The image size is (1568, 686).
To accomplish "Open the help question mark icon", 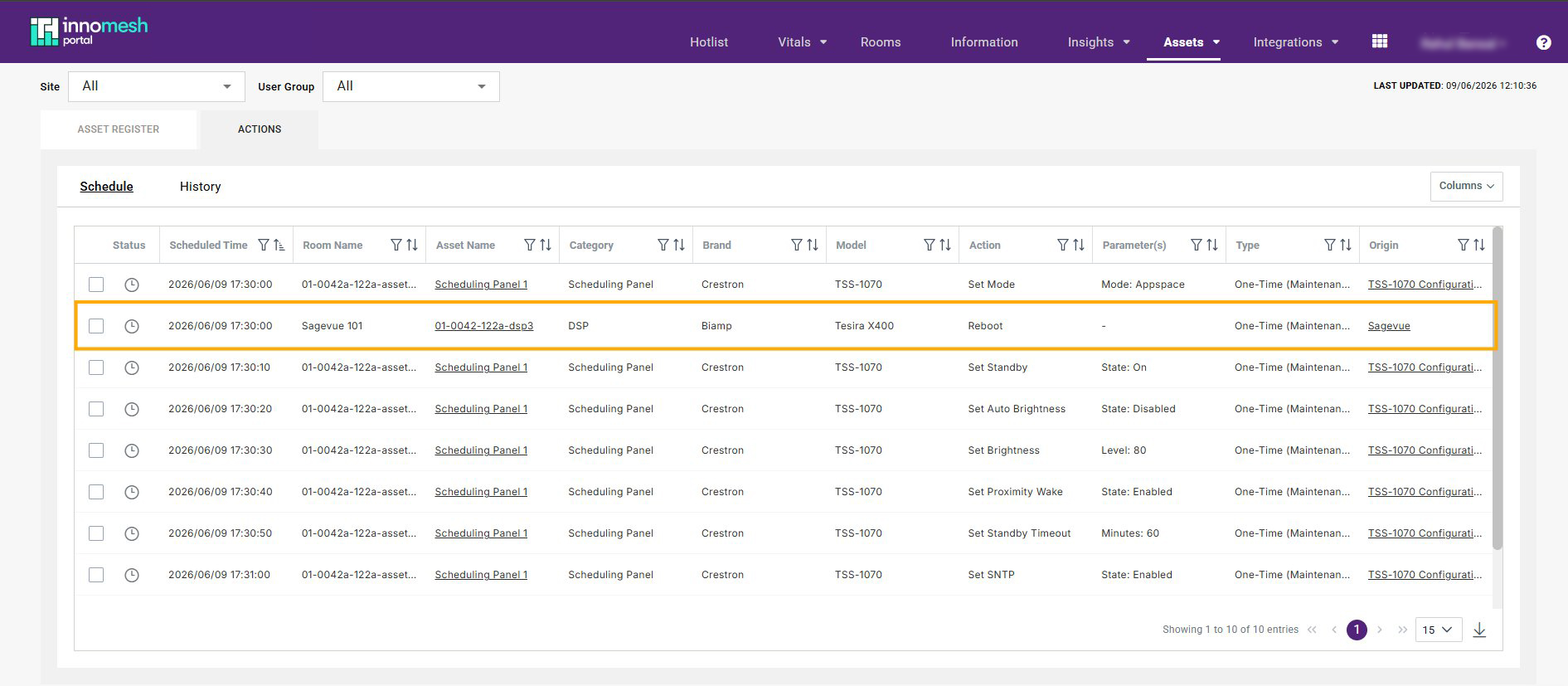I will 1543,42.
